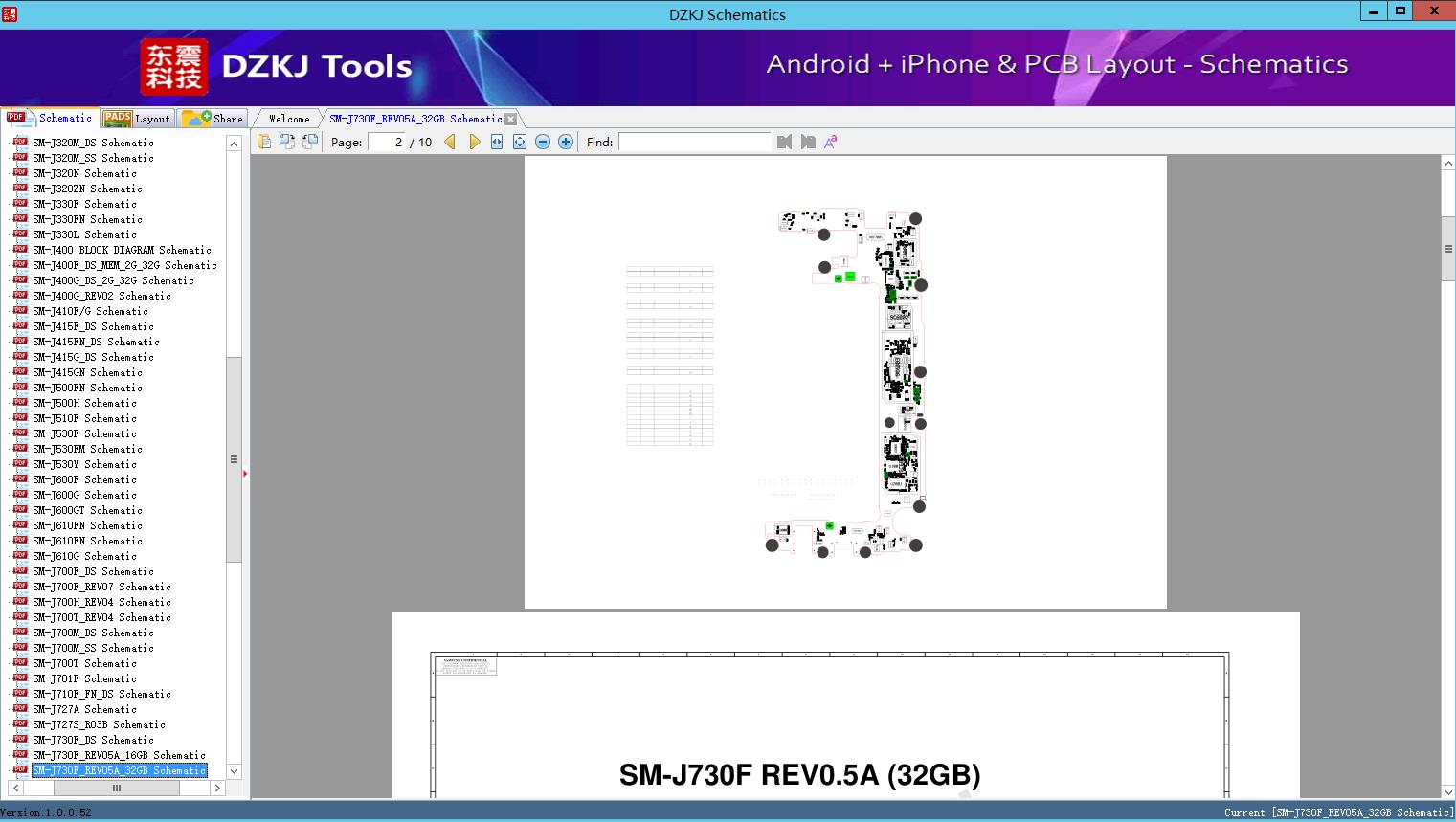This screenshot has height=822, width=1456.
Task: Open SM-J415FN_DS Schematic
Action: [96, 342]
